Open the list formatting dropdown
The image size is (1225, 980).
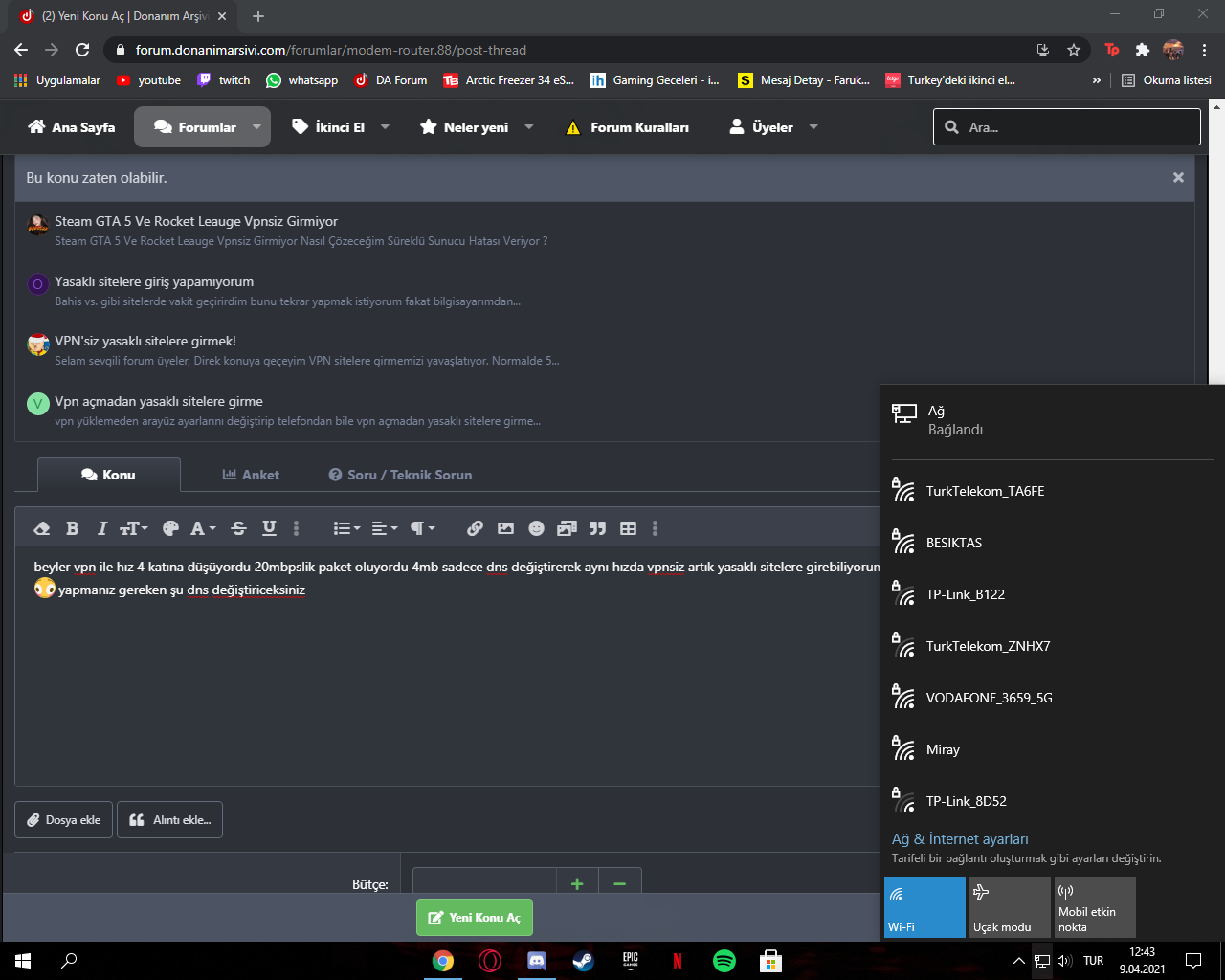coord(346,528)
